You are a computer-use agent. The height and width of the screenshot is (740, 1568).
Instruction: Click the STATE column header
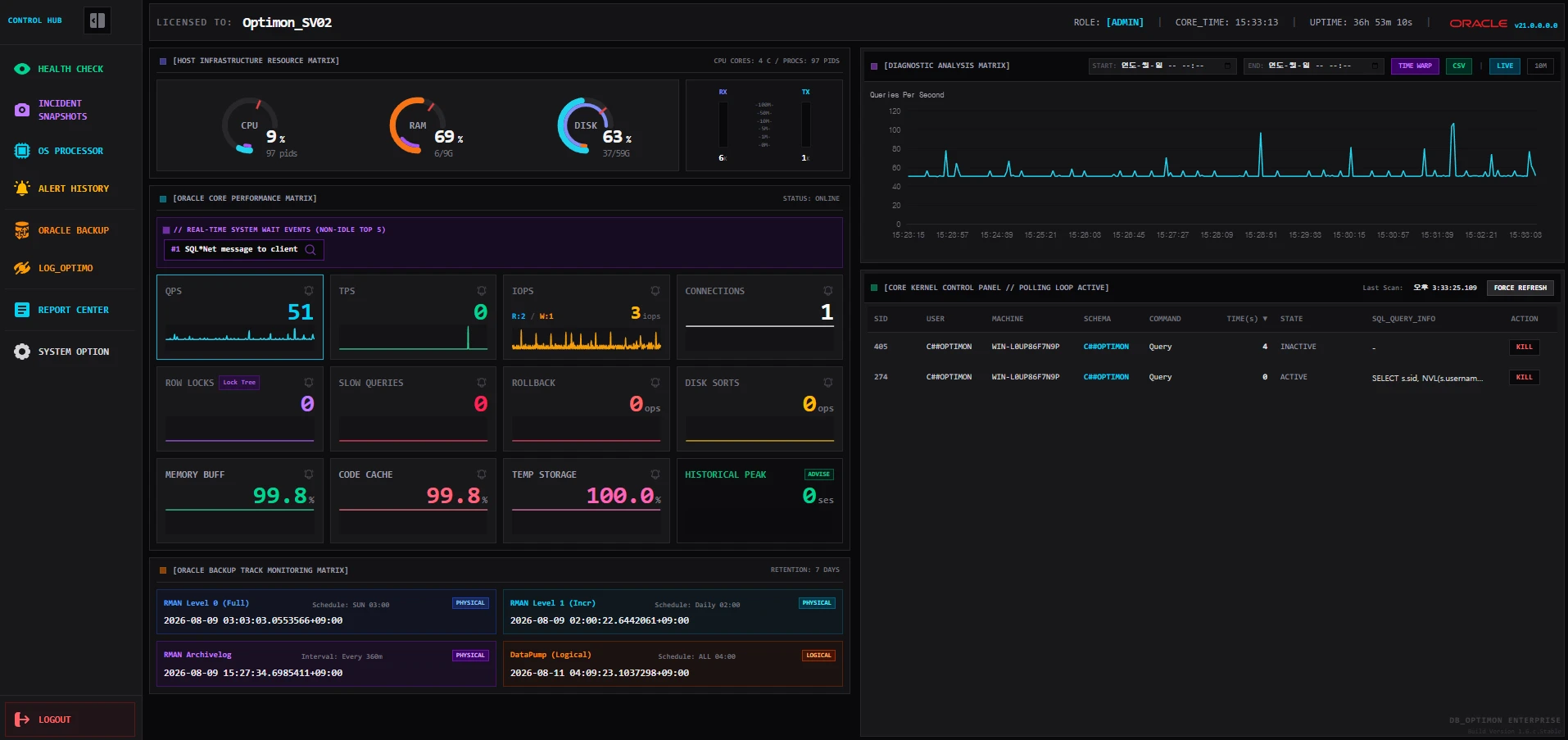pos(1291,319)
